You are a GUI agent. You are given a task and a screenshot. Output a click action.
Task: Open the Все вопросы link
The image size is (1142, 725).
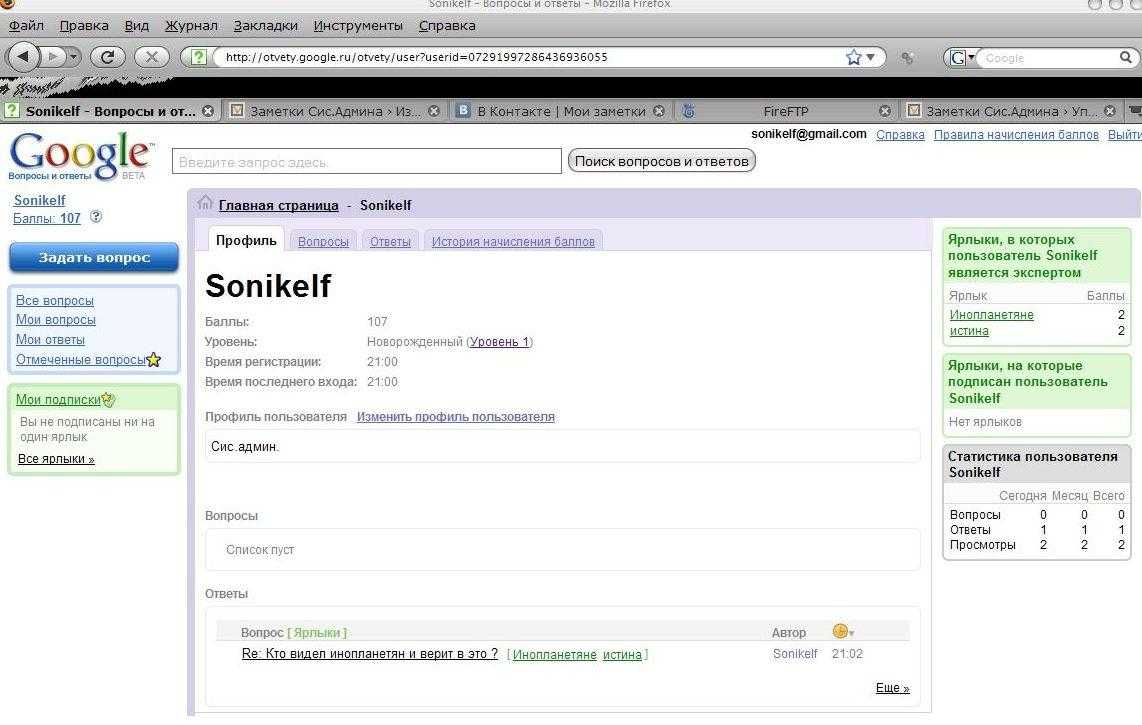pyautogui.click(x=55, y=300)
